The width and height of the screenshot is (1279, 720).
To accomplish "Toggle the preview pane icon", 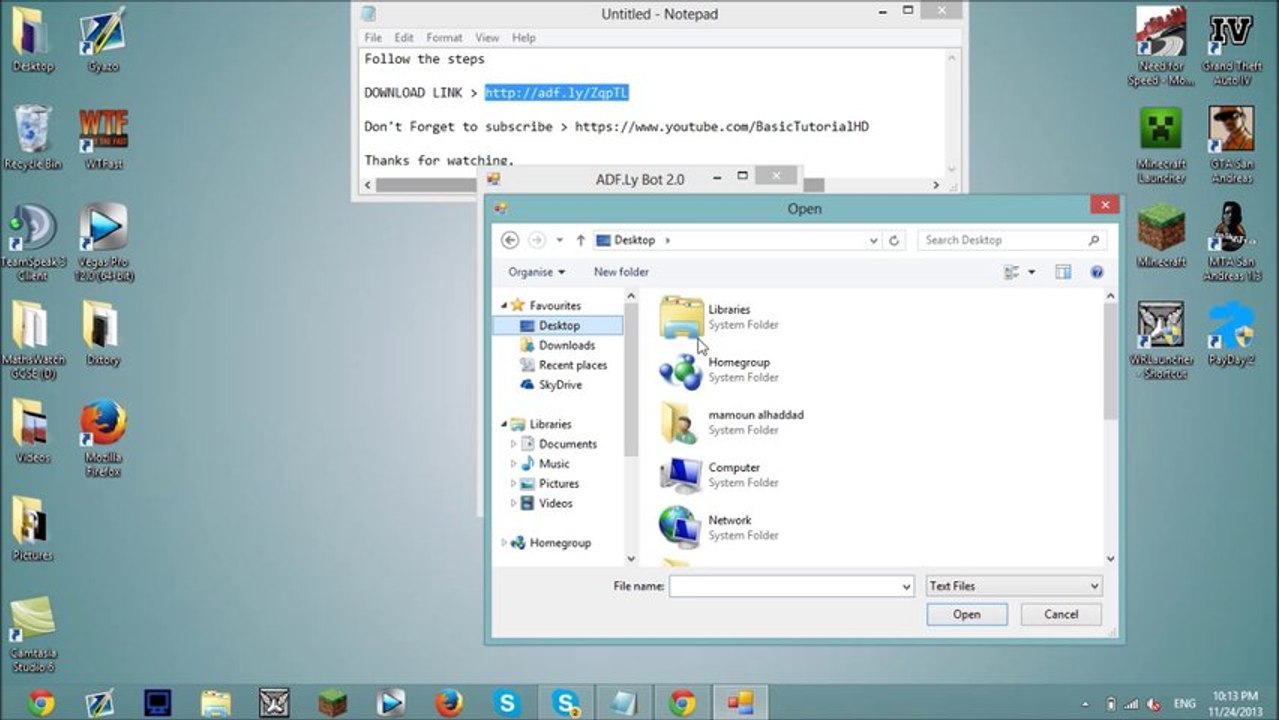I will (1063, 272).
